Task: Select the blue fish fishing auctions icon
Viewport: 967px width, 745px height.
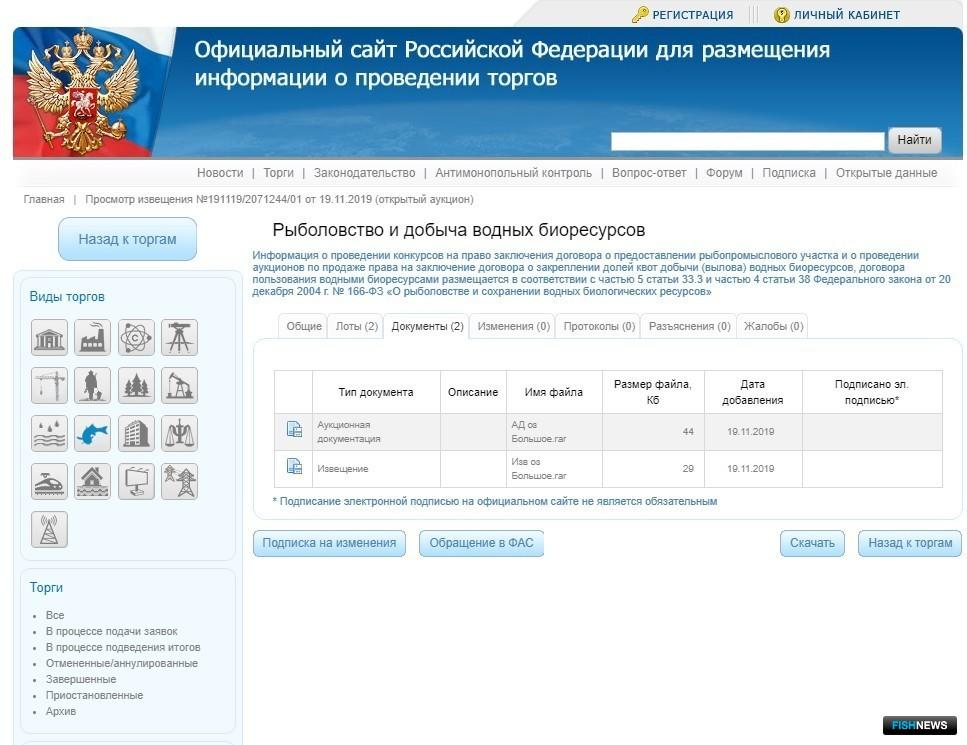Action: (x=93, y=434)
